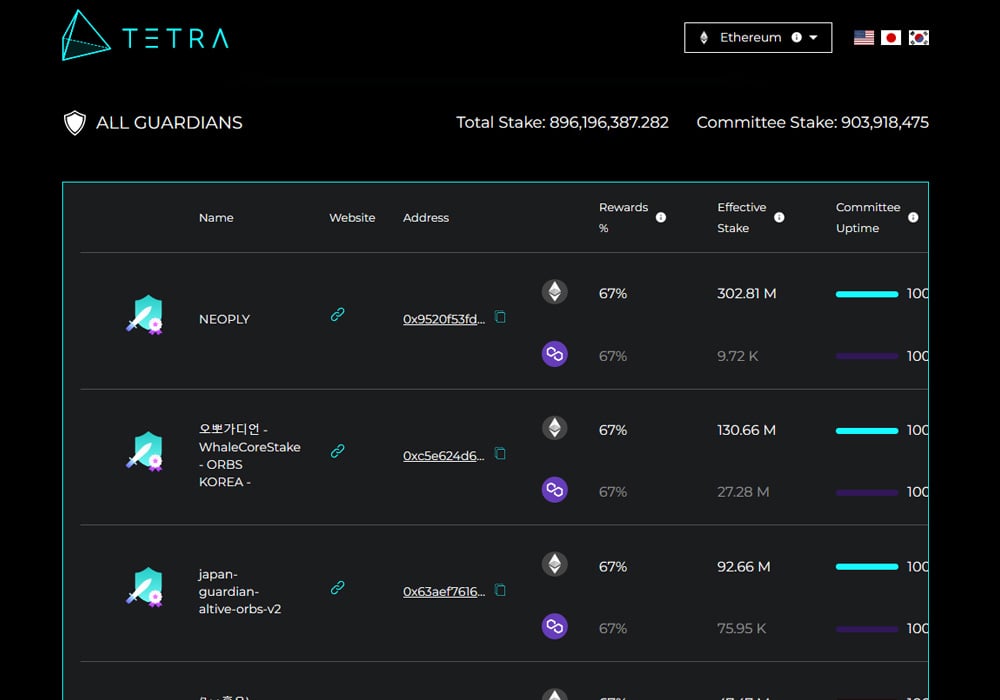
Task: Open japan-guardian address 0x63aef7616...
Action: [444, 592]
